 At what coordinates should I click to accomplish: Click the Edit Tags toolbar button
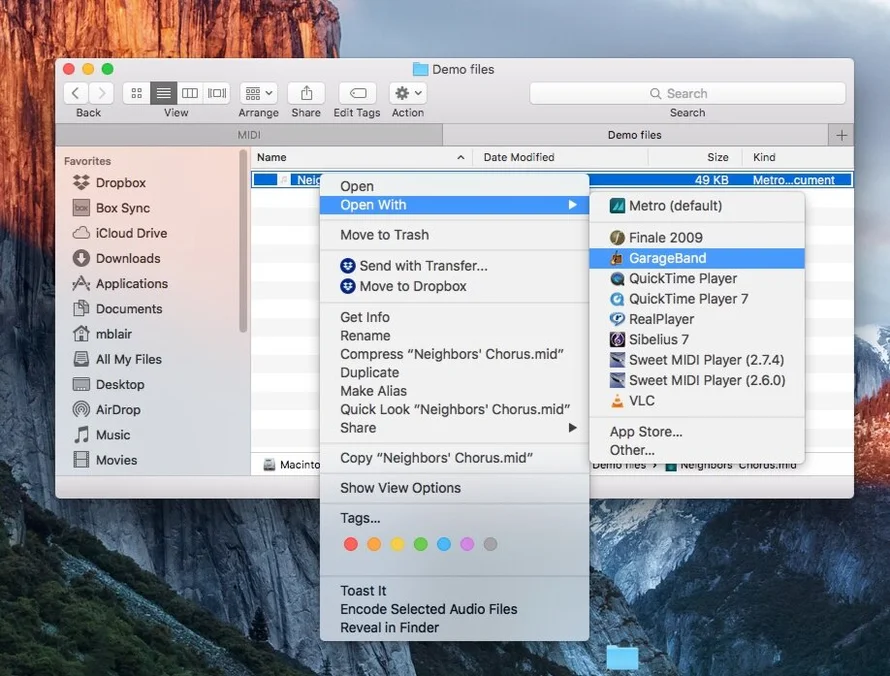coord(358,93)
